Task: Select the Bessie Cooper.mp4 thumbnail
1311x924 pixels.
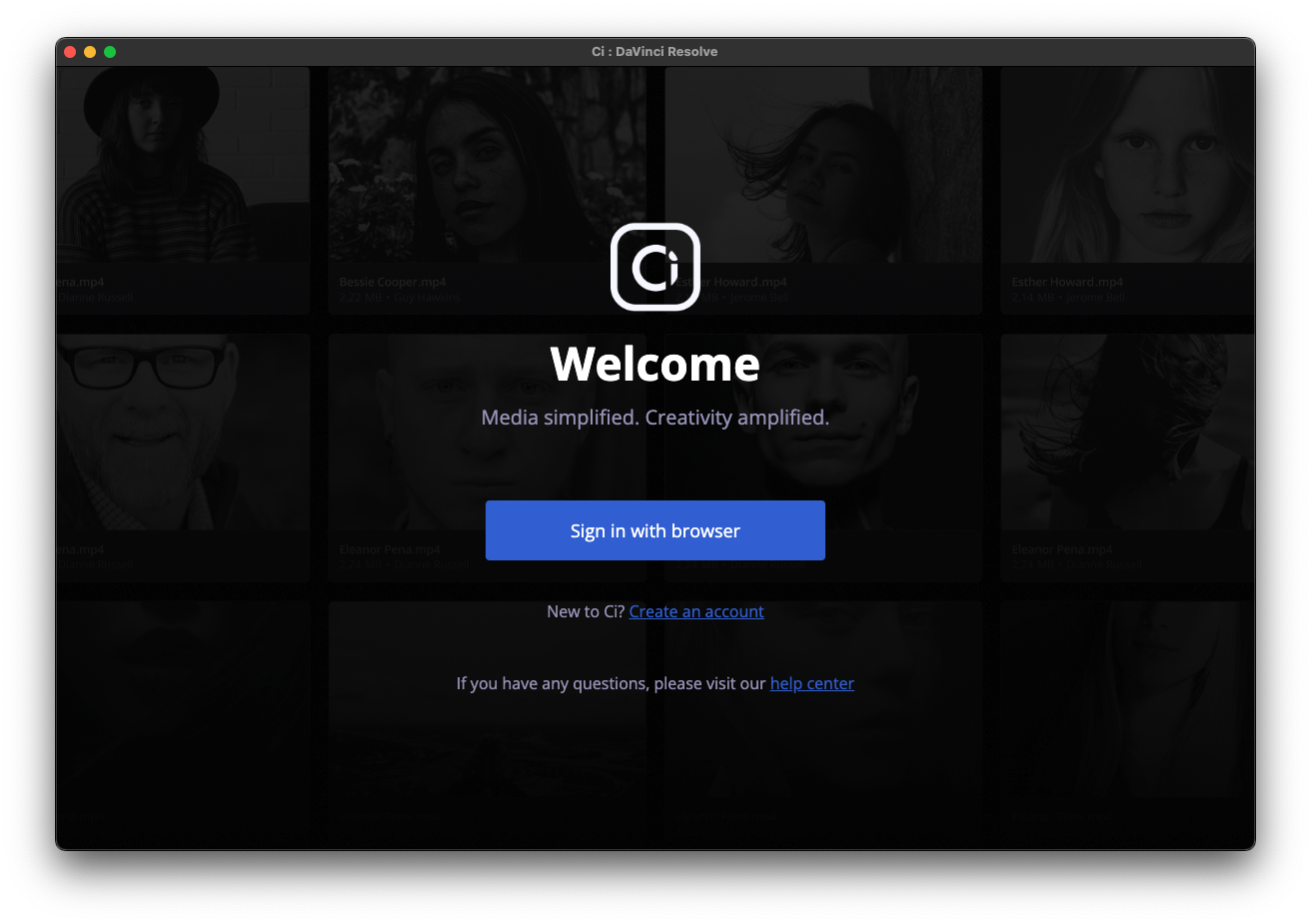Action: point(487,166)
